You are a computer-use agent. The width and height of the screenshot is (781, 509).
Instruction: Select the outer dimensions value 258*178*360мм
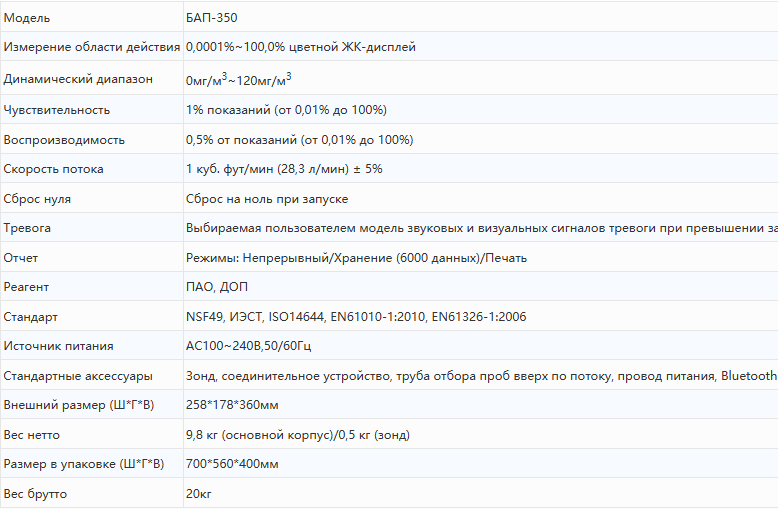coord(232,405)
